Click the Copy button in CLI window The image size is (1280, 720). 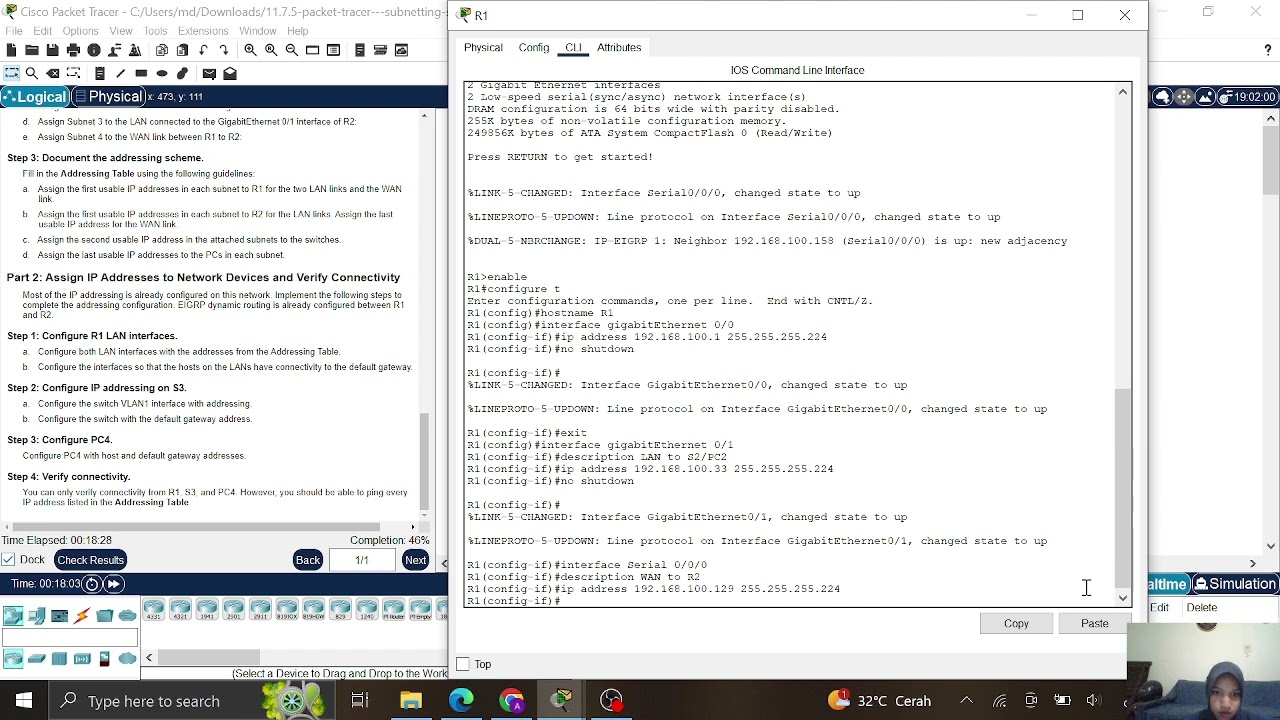pos(1016,623)
